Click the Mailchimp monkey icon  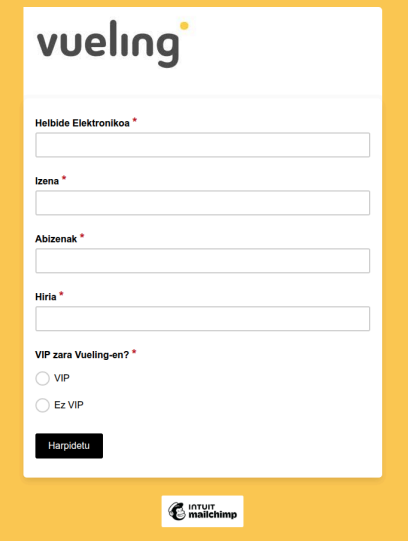(x=177, y=511)
